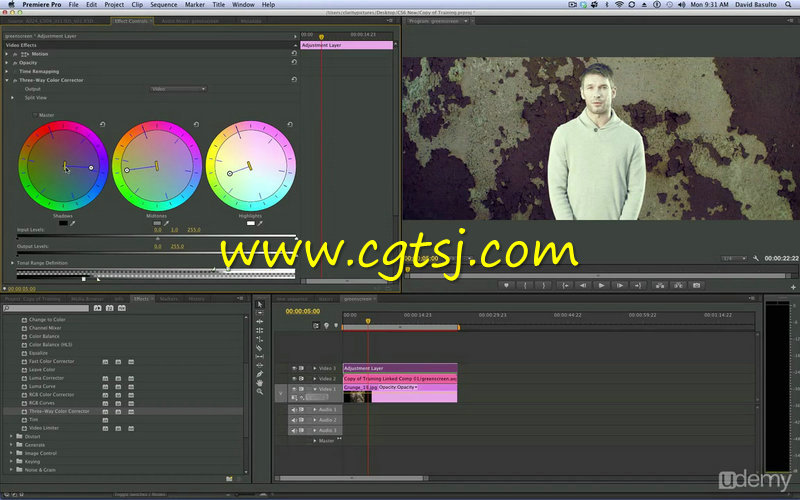
Task: Expand the Keying effects folder
Action: click(11, 461)
